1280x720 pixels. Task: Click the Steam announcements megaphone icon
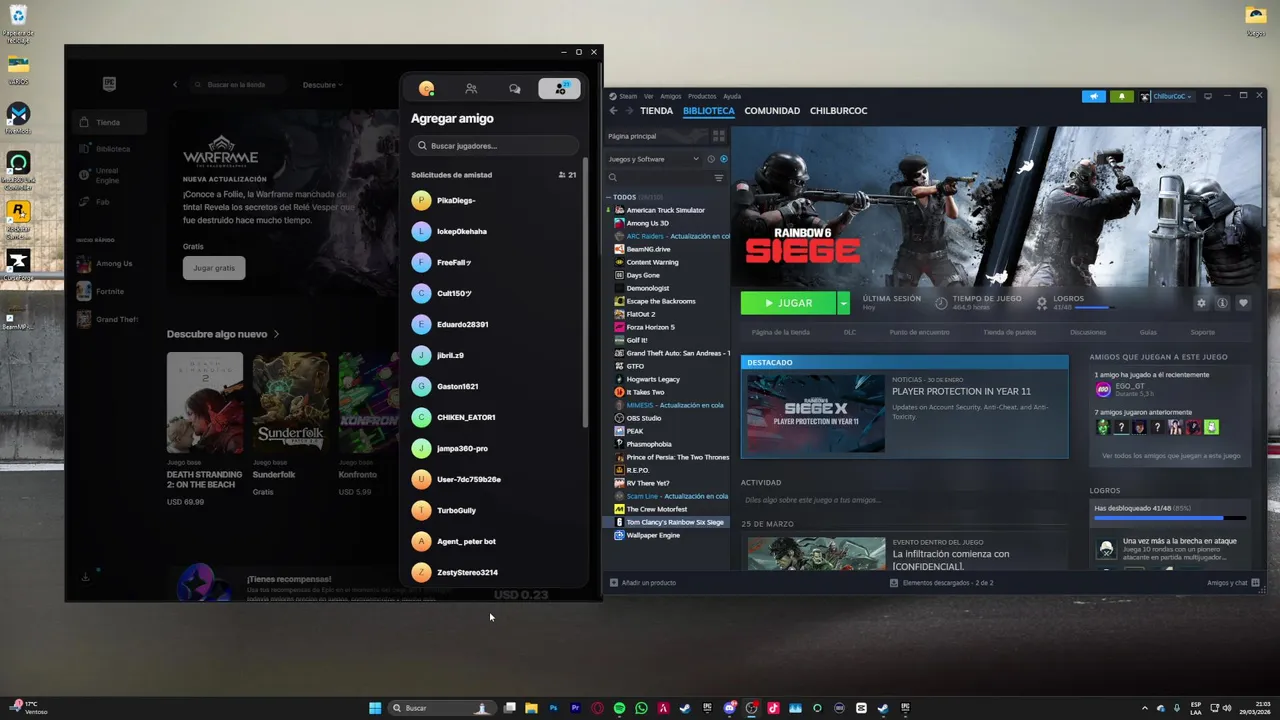coord(1094,96)
